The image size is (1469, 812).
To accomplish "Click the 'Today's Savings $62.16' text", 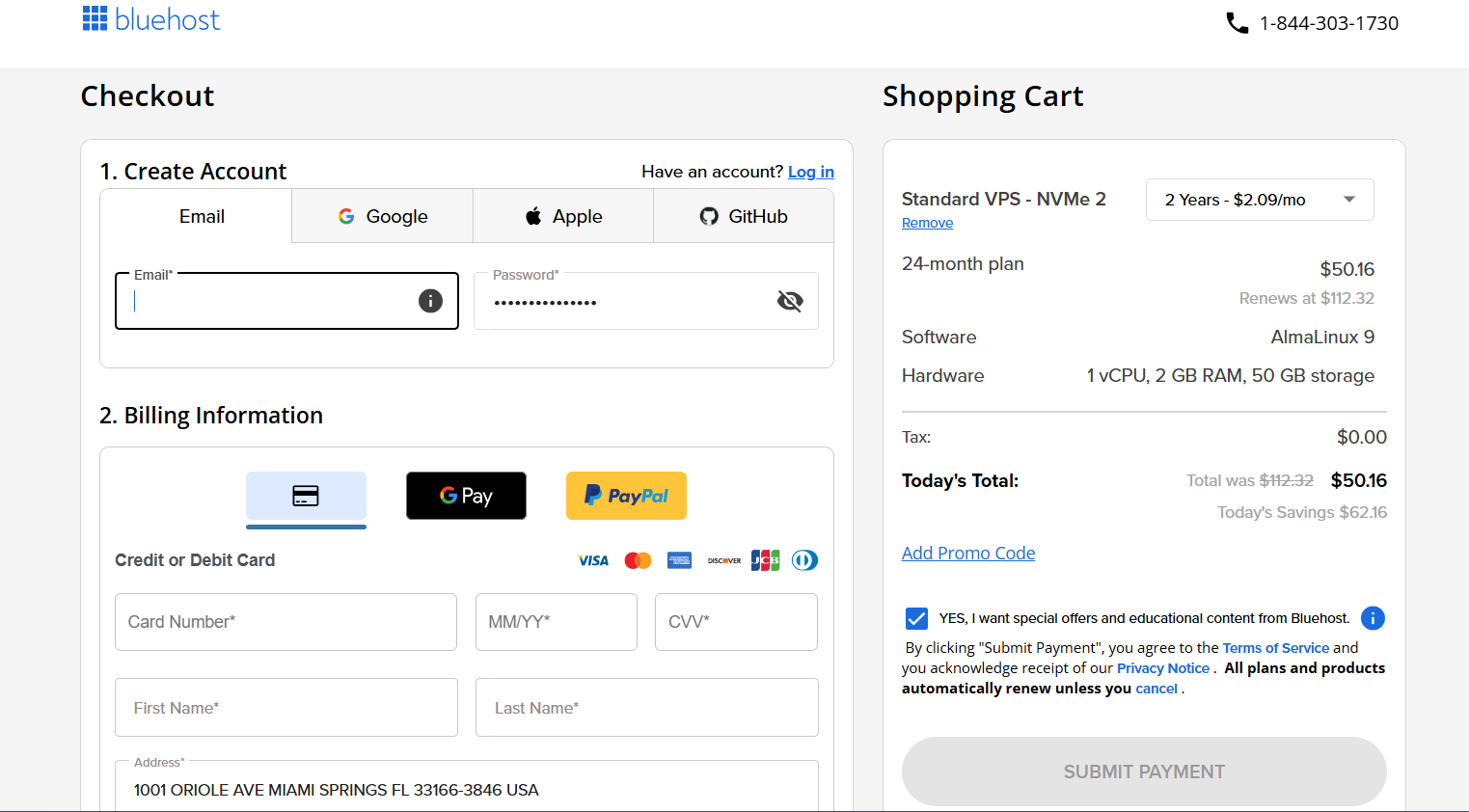I will pyautogui.click(x=1302, y=512).
